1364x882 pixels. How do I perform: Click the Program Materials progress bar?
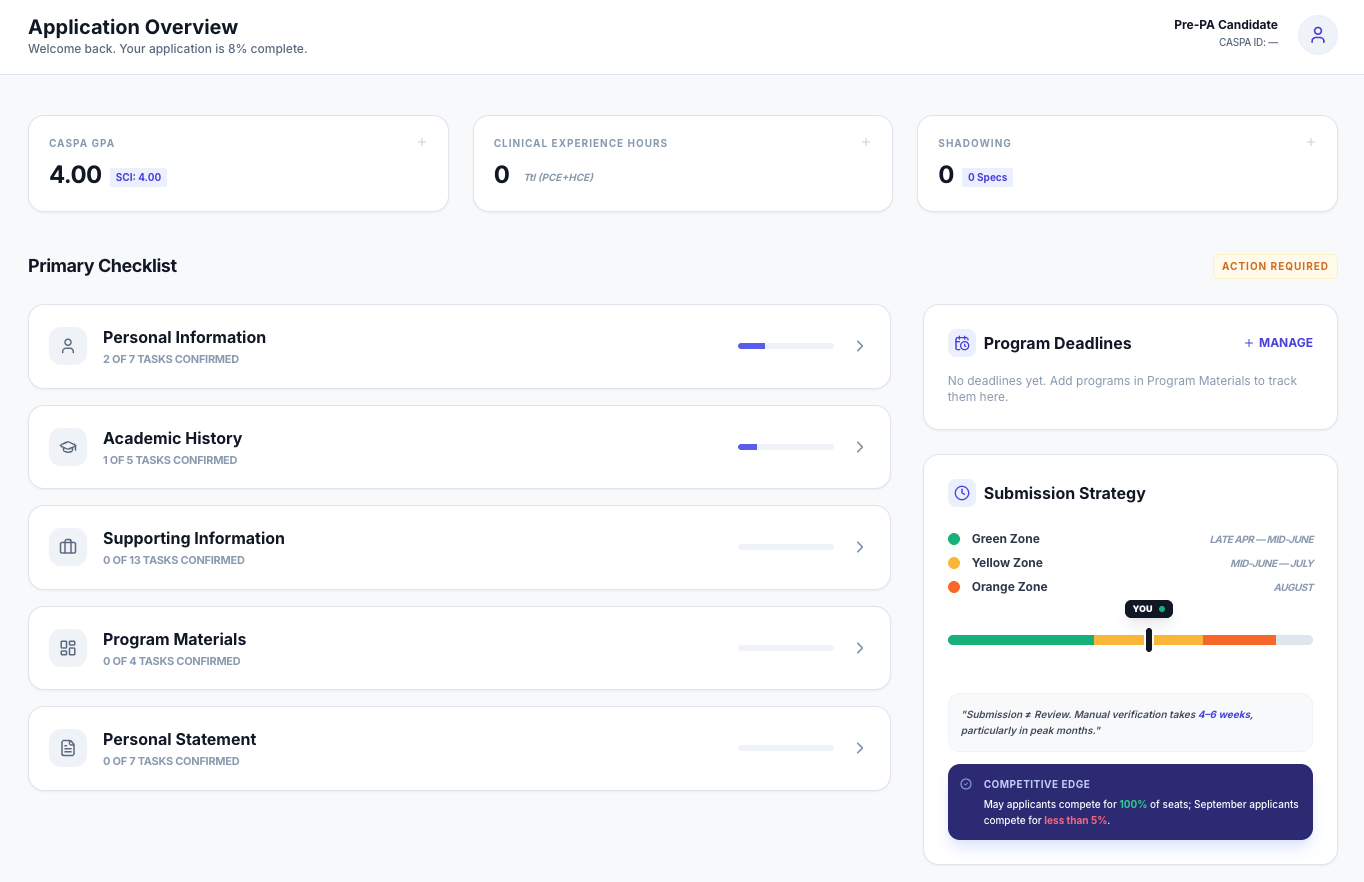click(x=786, y=648)
